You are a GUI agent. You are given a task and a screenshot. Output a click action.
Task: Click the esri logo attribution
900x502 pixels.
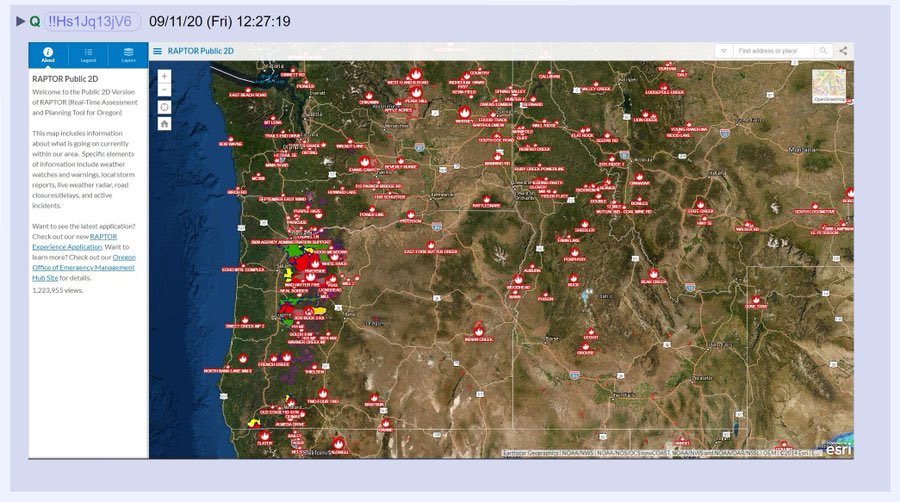tap(837, 450)
